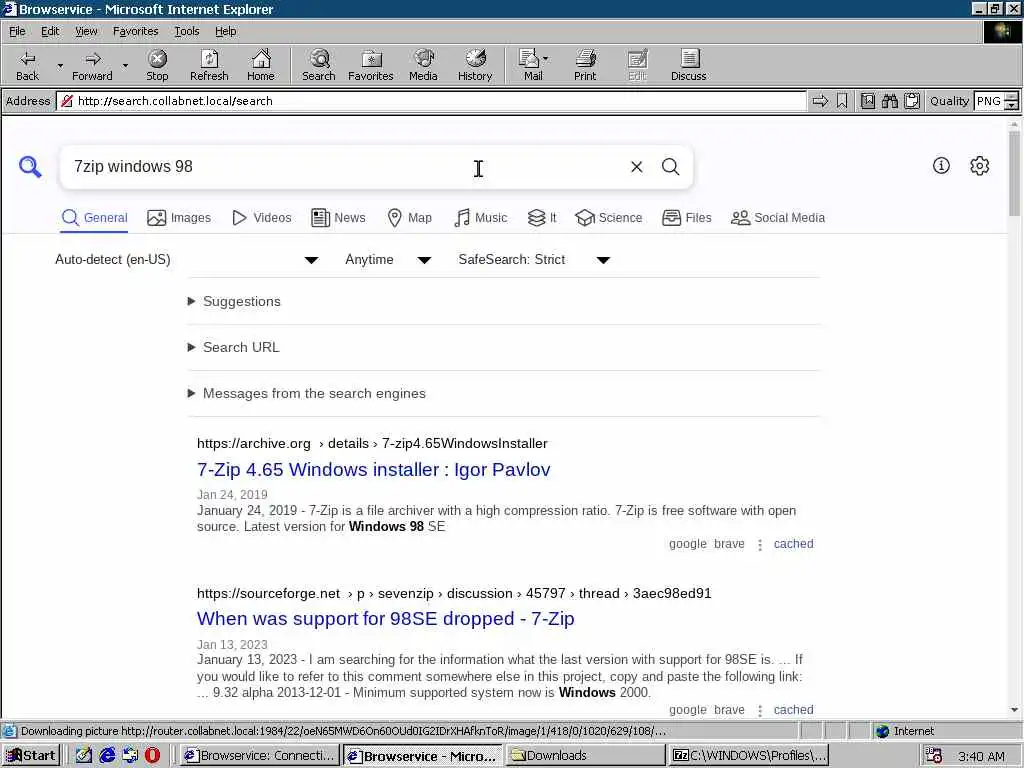The height and width of the screenshot is (768, 1024).
Task: Switch to the Files search tab
Action: (x=686, y=217)
